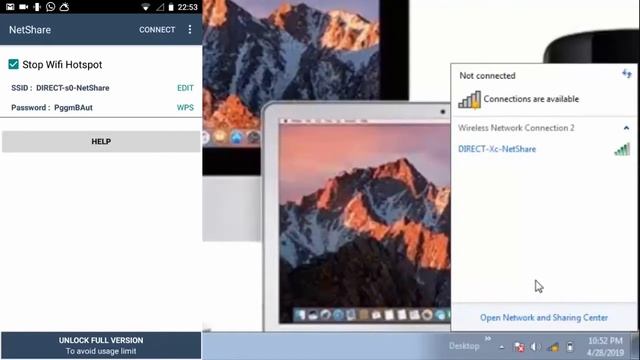This screenshot has height=360, width=640.
Task: Click red X flag tray icon
Action: 519,347
